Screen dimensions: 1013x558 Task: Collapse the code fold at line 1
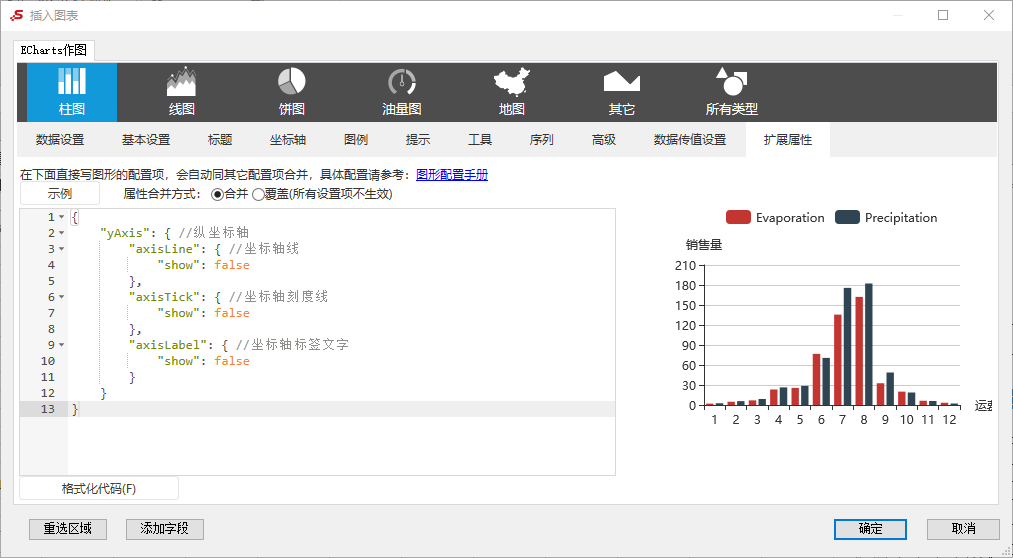click(61, 217)
